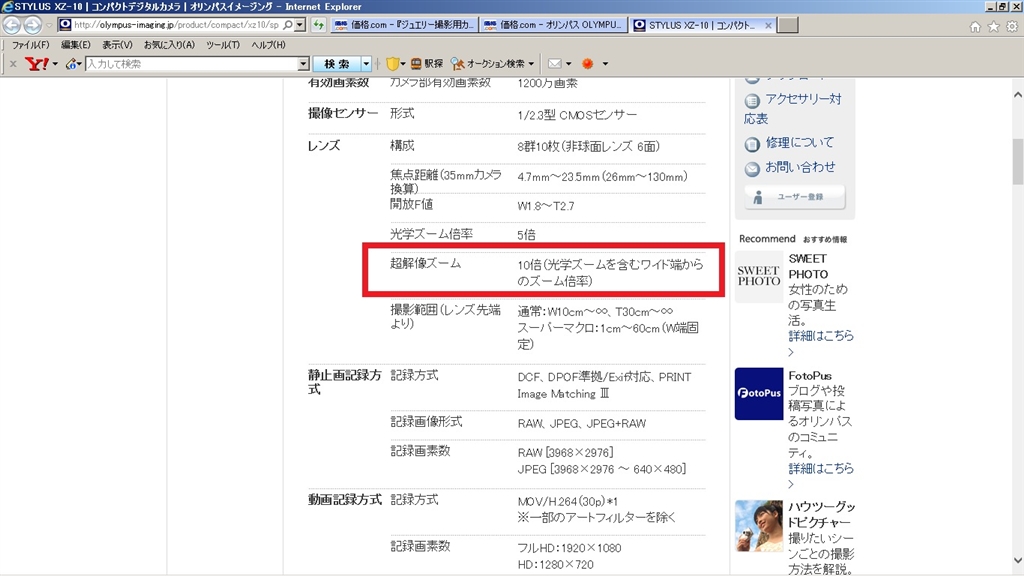The width and height of the screenshot is (1024, 576).
Task: Click the icon beside アクセサリー対応表
Action: (x=752, y=101)
